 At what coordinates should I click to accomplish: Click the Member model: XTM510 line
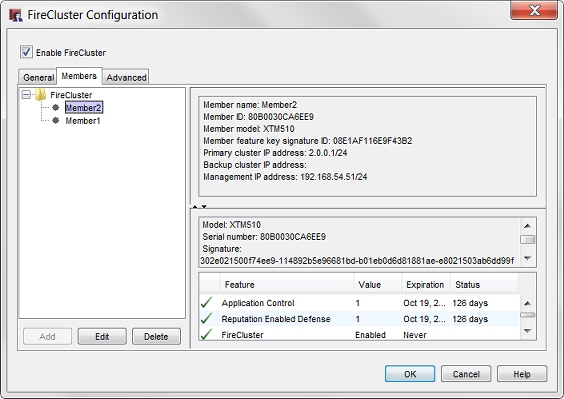click(x=249, y=129)
